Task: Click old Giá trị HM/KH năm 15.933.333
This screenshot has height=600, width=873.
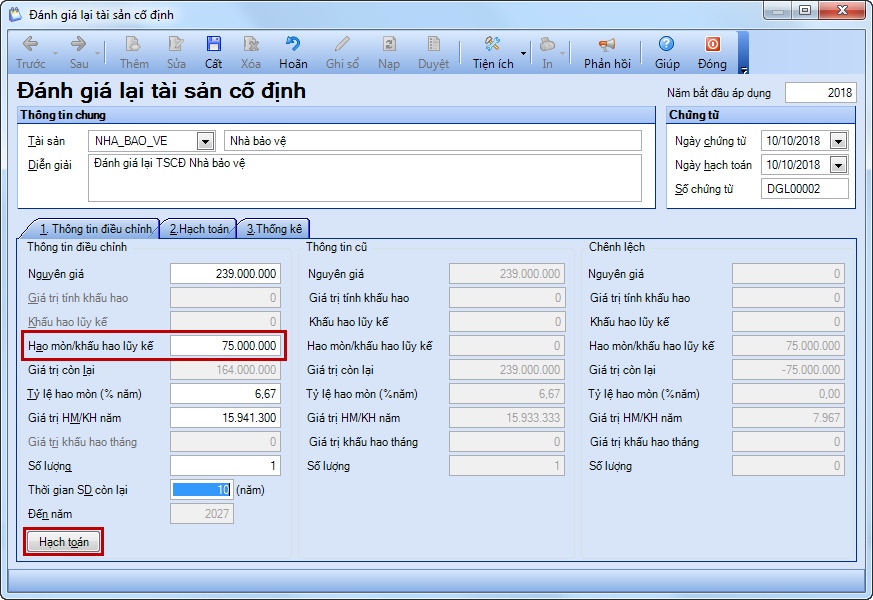Action: (x=507, y=418)
